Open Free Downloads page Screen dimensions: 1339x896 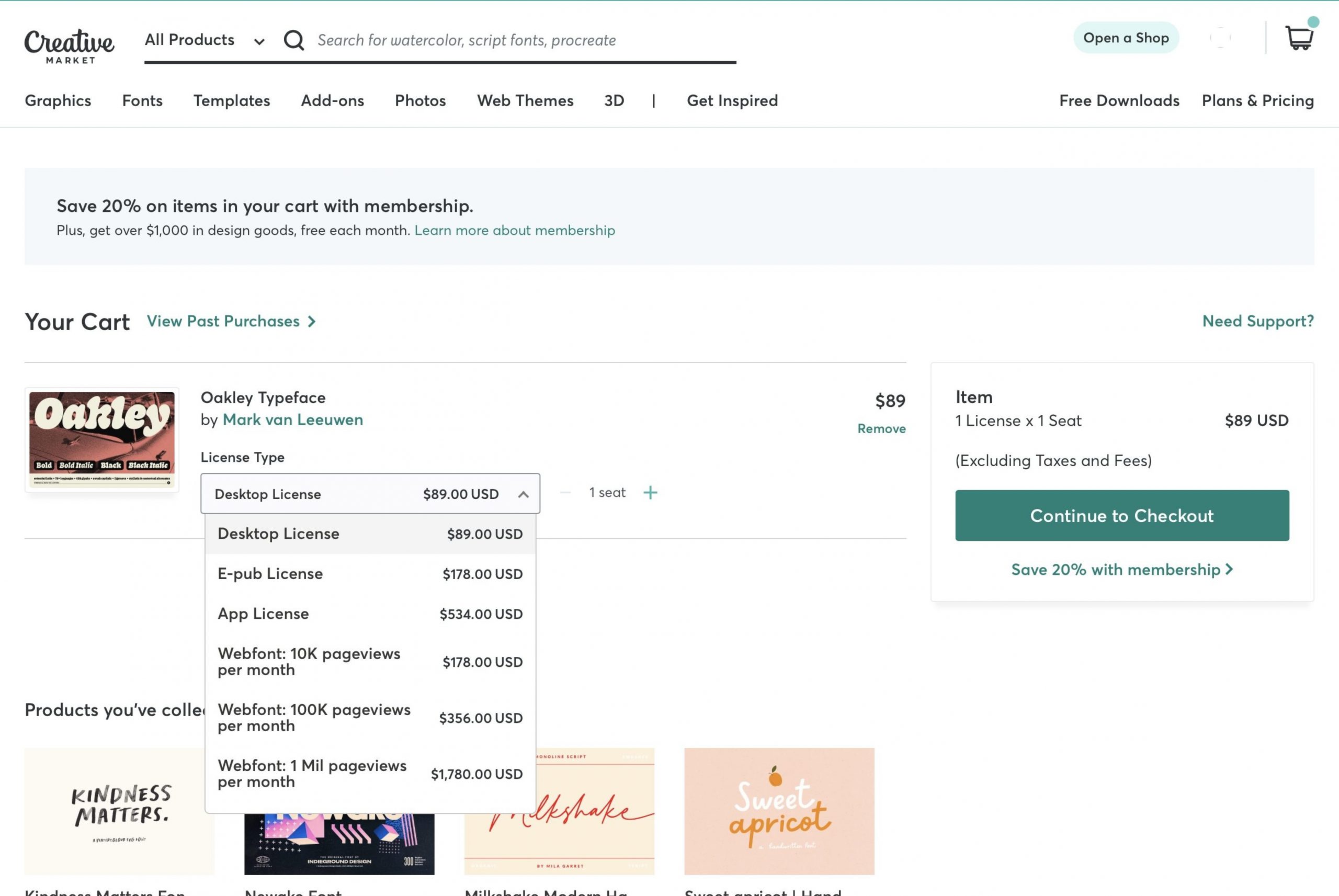[x=1119, y=100]
